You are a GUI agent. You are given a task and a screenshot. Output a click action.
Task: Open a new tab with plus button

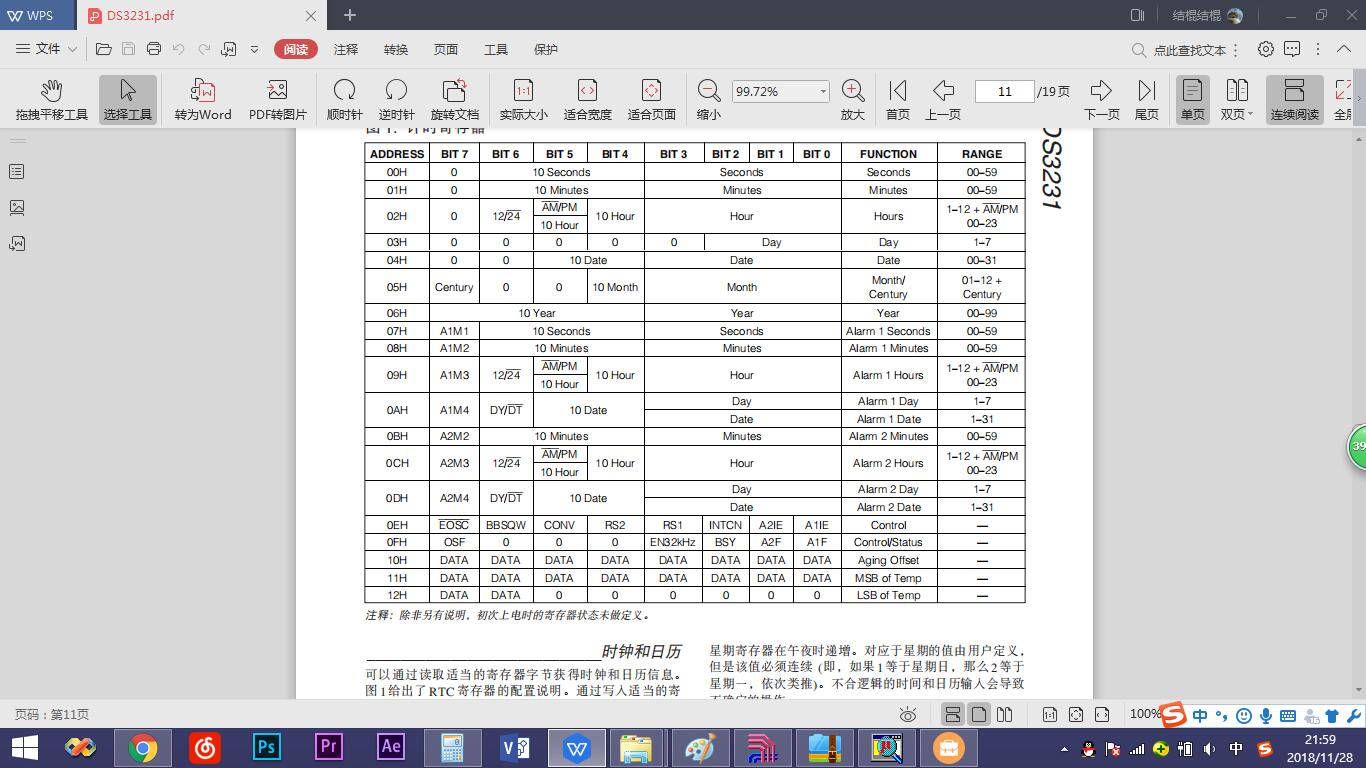(x=350, y=15)
